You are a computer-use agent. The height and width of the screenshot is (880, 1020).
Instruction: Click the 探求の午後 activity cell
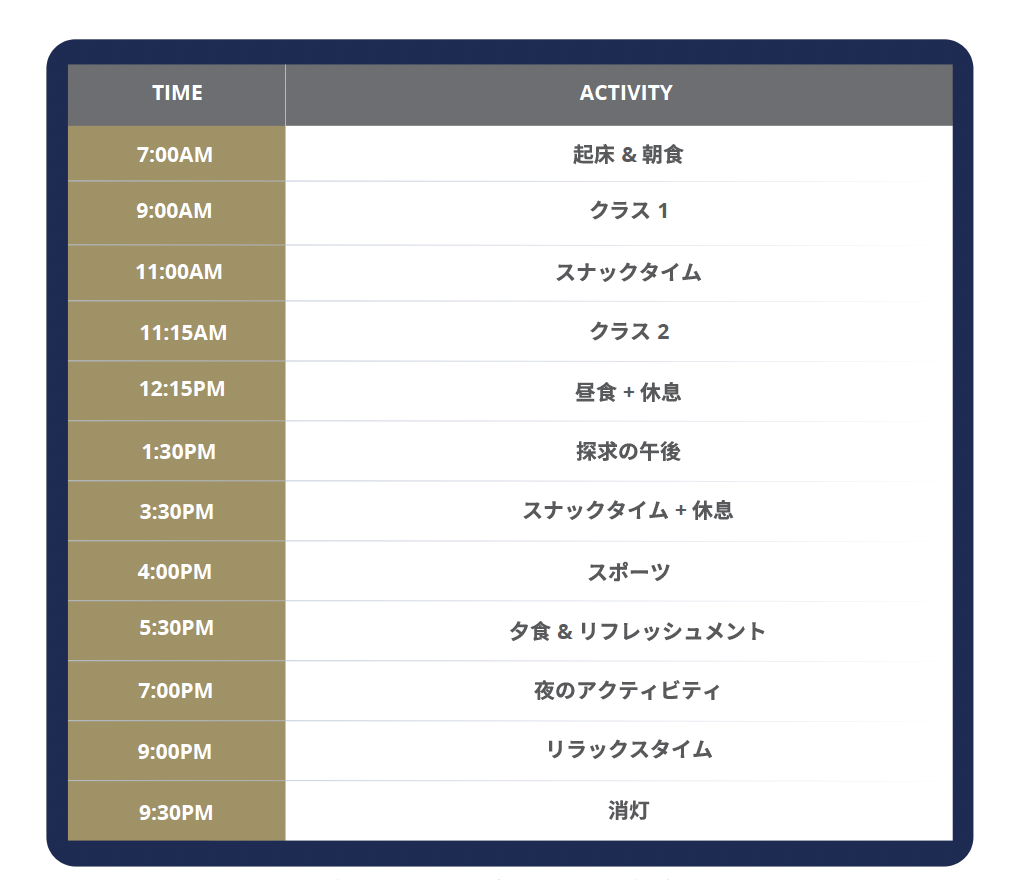pos(628,451)
